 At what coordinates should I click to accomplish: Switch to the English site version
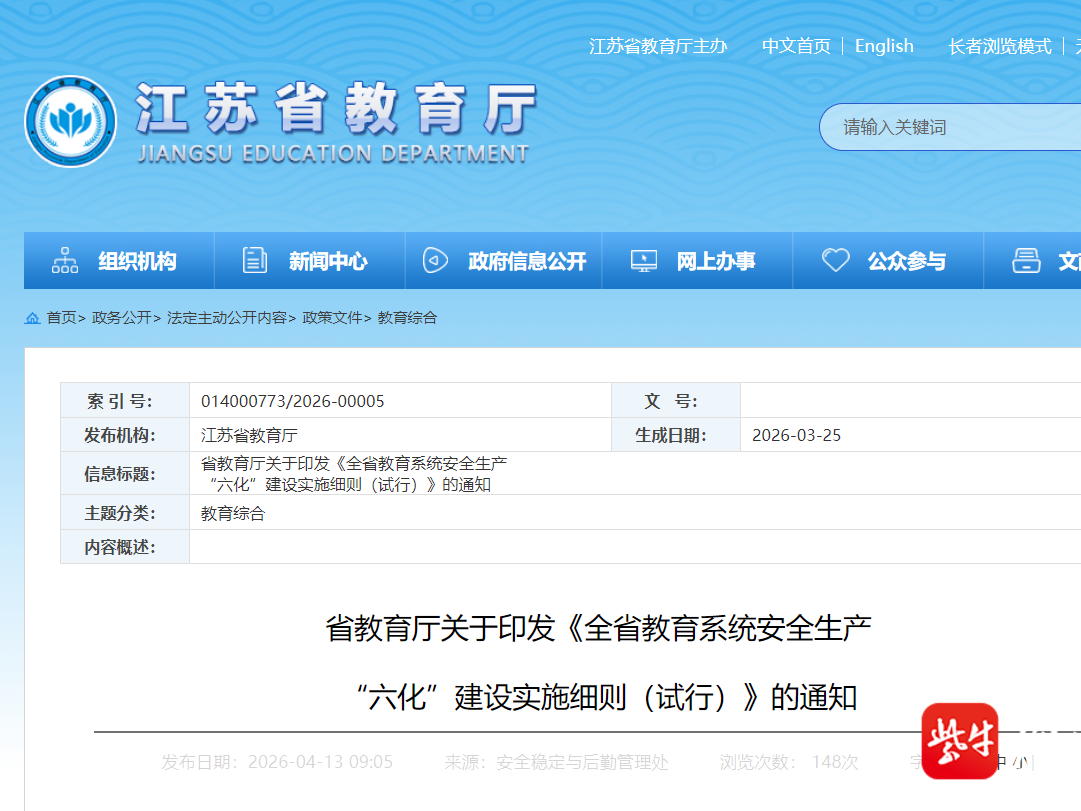pyautogui.click(x=884, y=46)
